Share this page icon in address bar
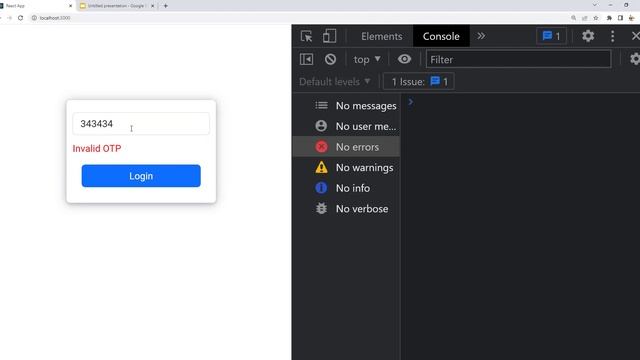The image size is (640, 360). 584,18
